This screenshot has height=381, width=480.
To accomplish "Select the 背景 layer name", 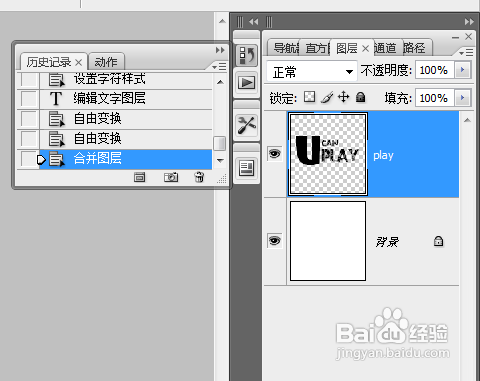I will click(387, 242).
